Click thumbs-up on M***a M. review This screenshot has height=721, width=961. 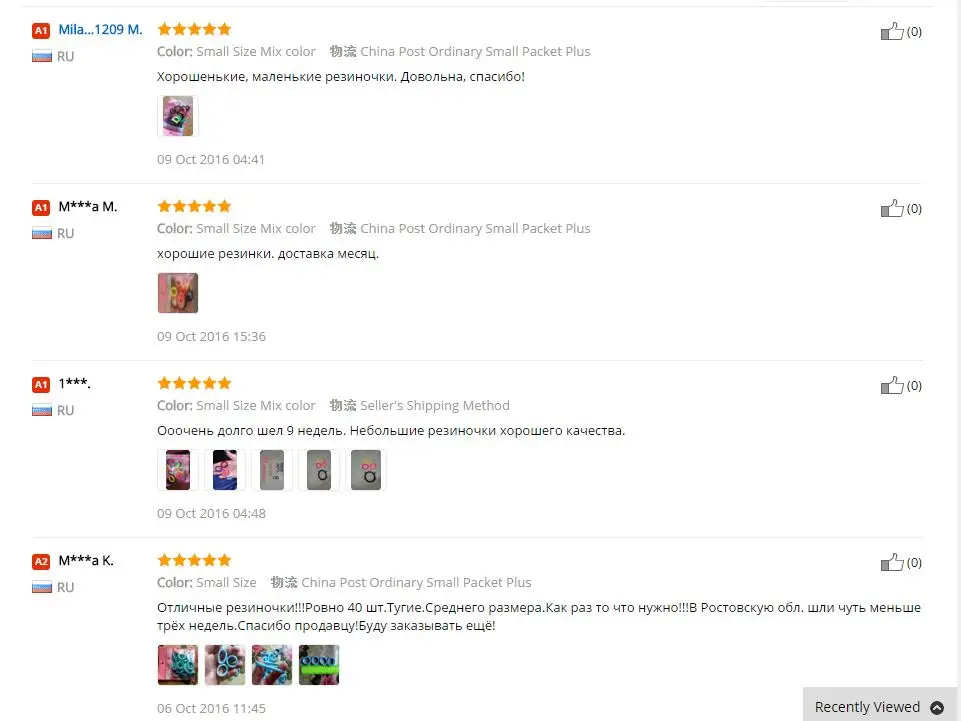(892, 208)
